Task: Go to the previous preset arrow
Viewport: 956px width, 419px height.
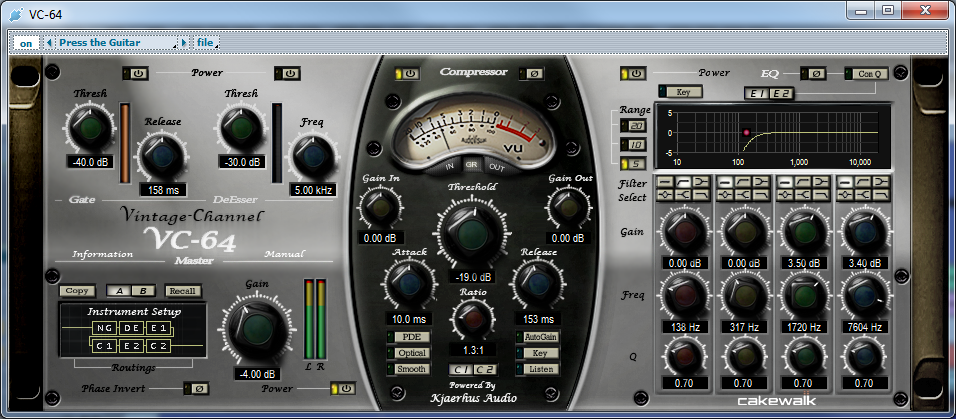Action: pos(49,43)
